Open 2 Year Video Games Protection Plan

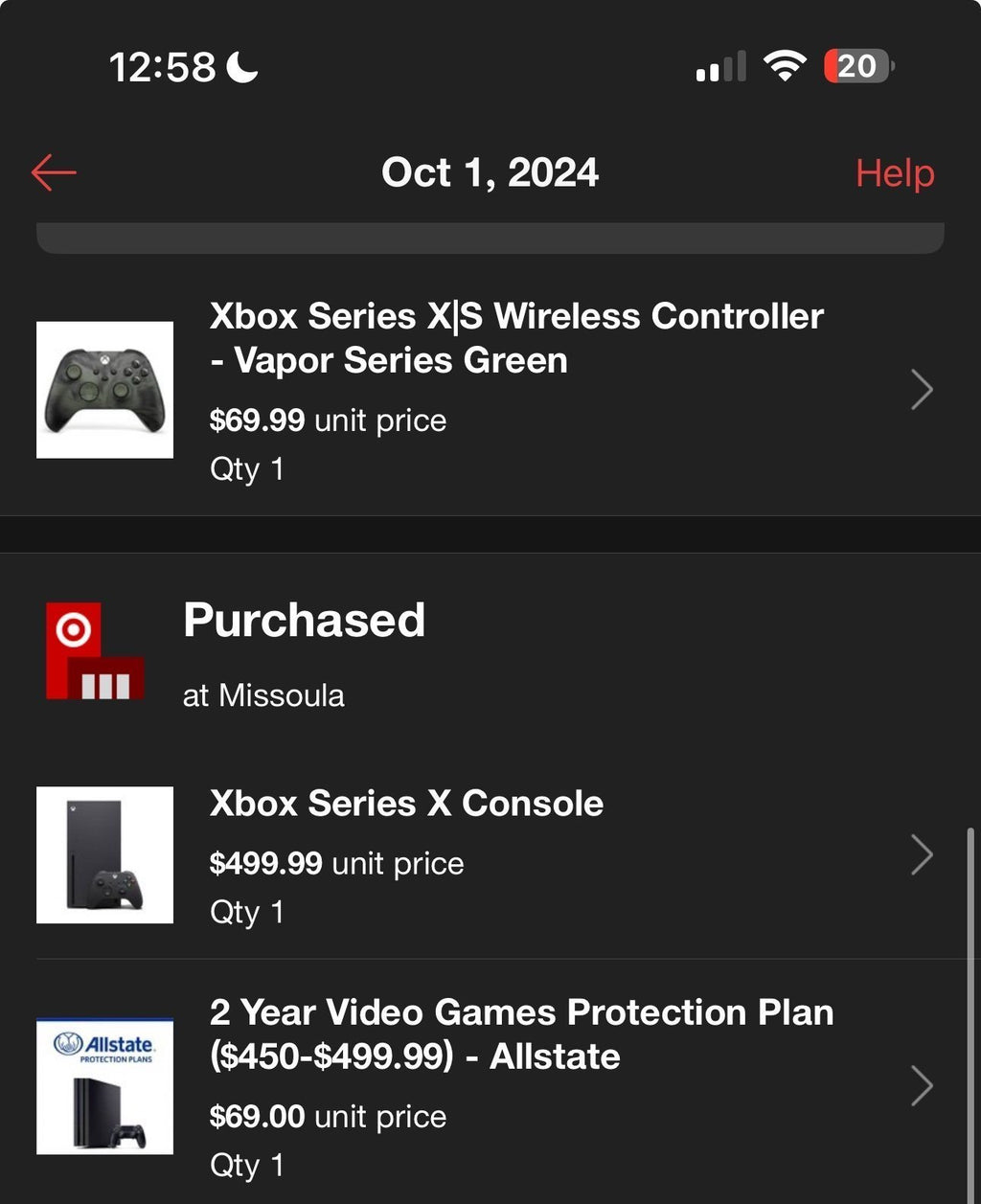tap(521, 1034)
